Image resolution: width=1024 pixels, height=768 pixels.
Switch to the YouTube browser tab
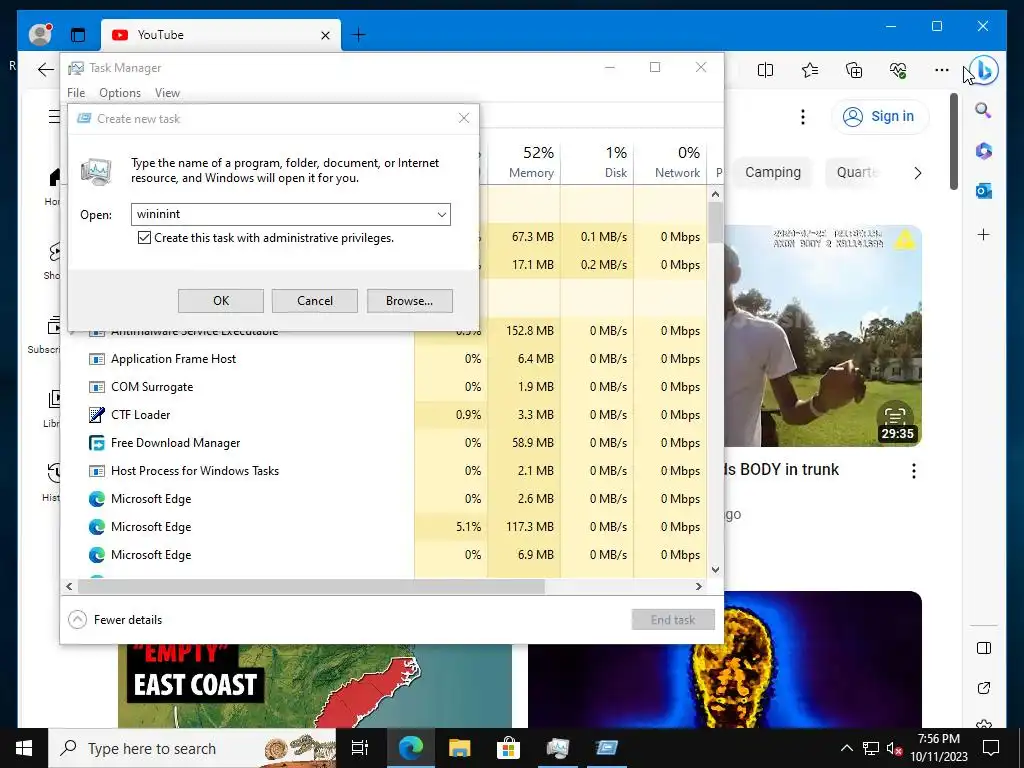pyautogui.click(x=221, y=35)
